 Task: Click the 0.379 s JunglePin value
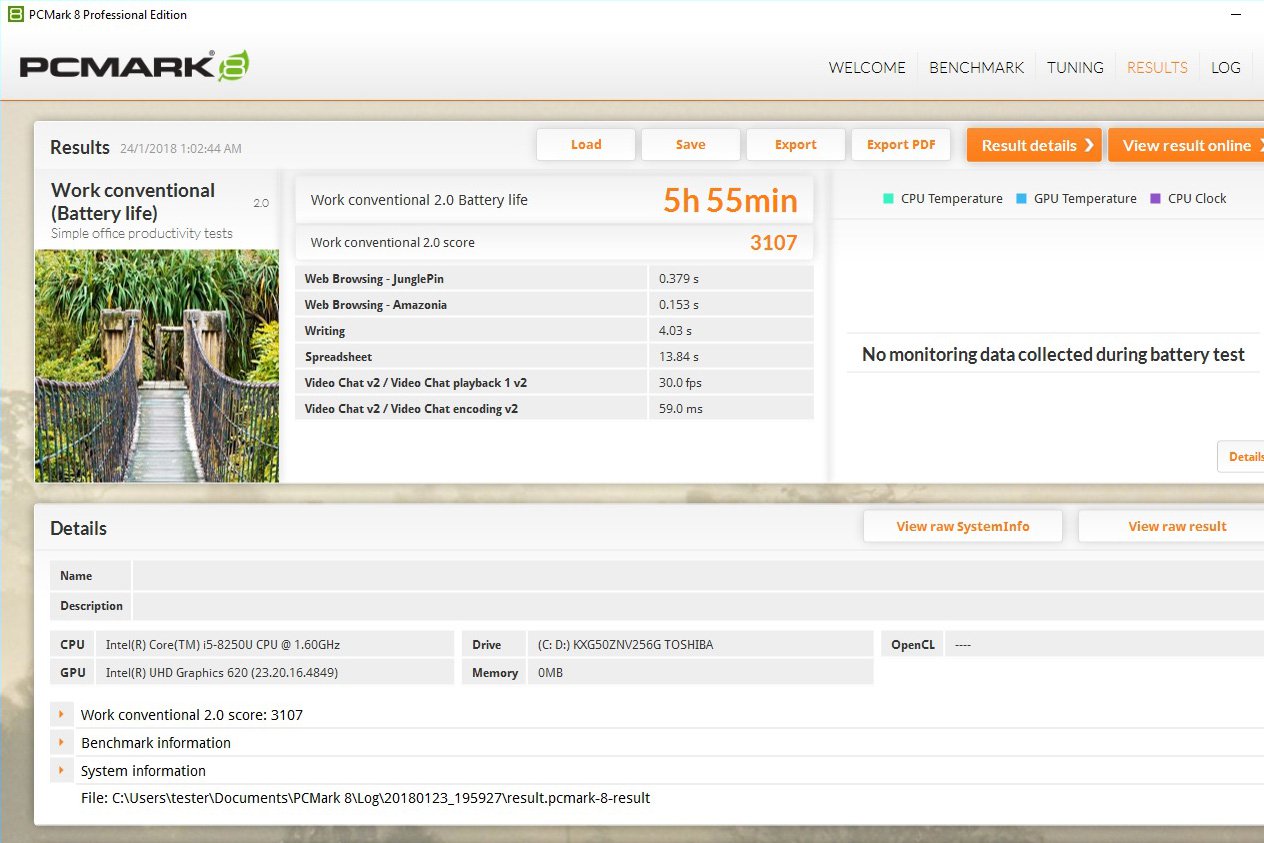coord(678,279)
